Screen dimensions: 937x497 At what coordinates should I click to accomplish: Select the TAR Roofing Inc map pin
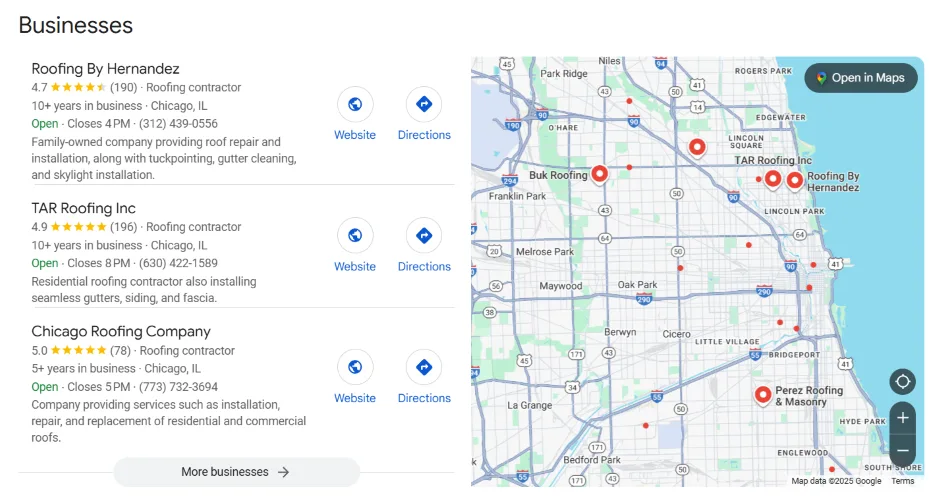tap(773, 178)
